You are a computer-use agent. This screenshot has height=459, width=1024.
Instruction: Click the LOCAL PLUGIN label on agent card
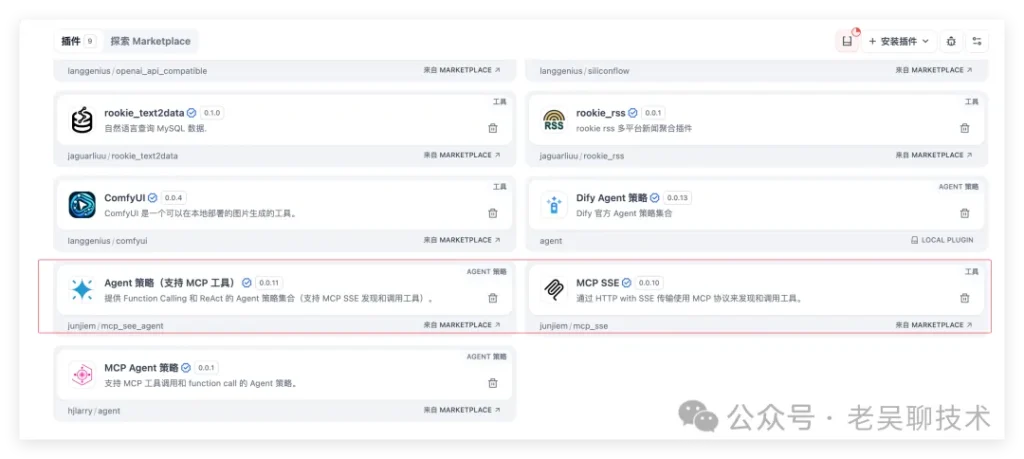click(x=942, y=240)
